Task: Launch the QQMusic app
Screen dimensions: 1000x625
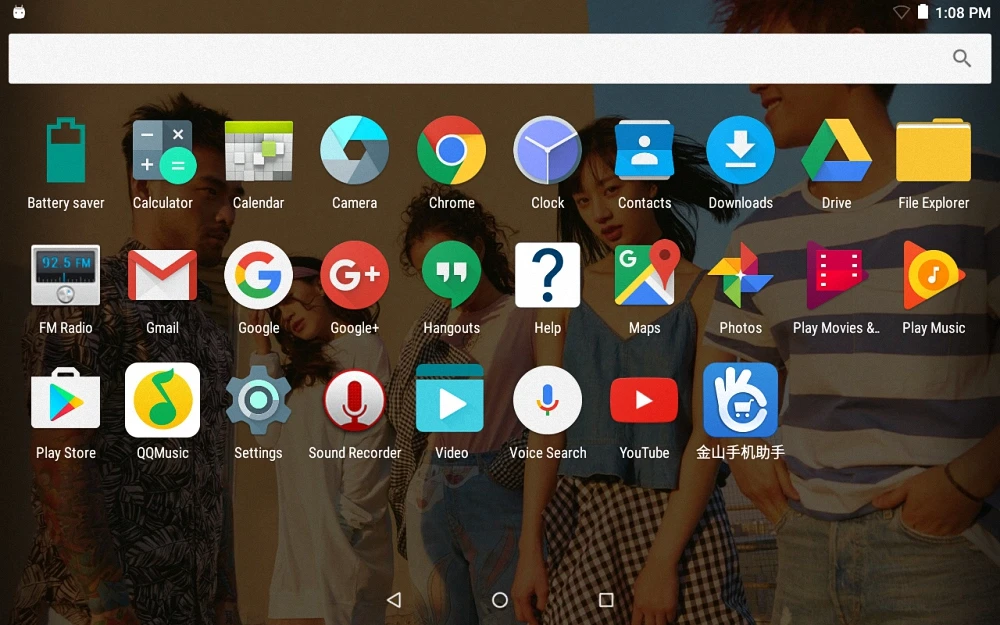Action: click(x=163, y=400)
